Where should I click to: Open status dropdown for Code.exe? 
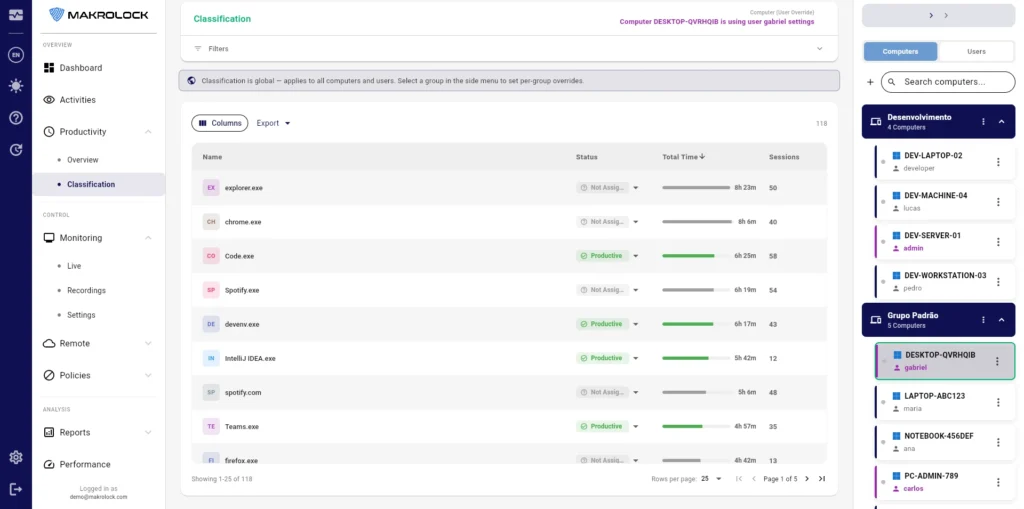[635, 256]
